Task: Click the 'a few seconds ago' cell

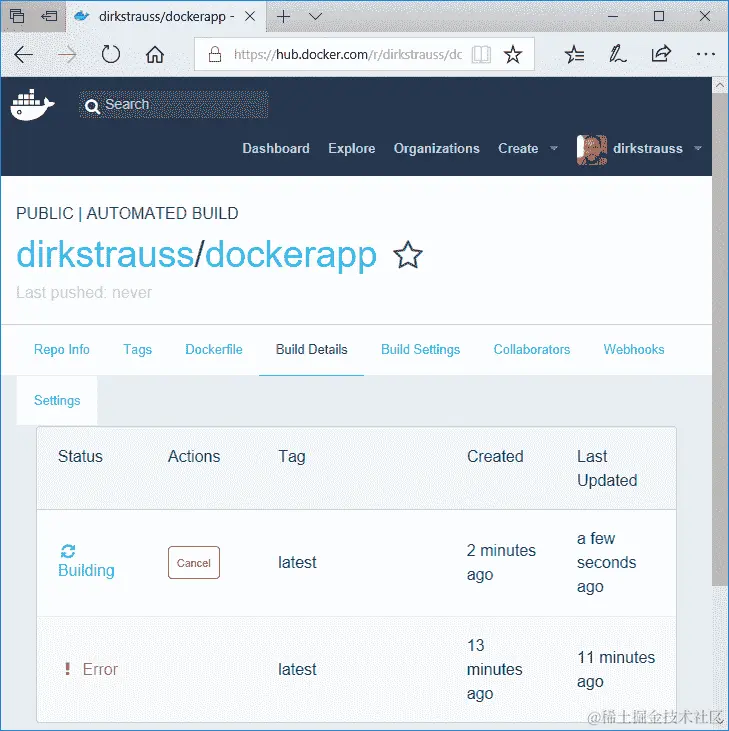Action: [x=606, y=562]
